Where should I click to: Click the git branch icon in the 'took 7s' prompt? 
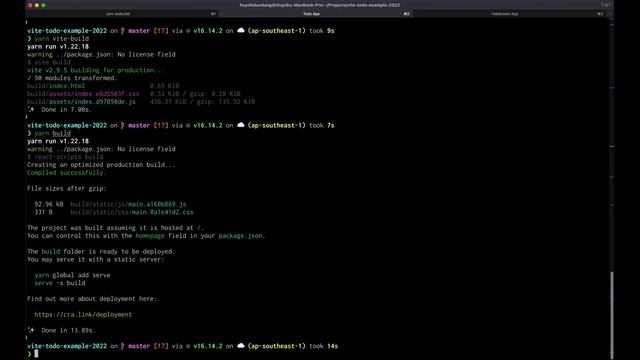pos(122,125)
